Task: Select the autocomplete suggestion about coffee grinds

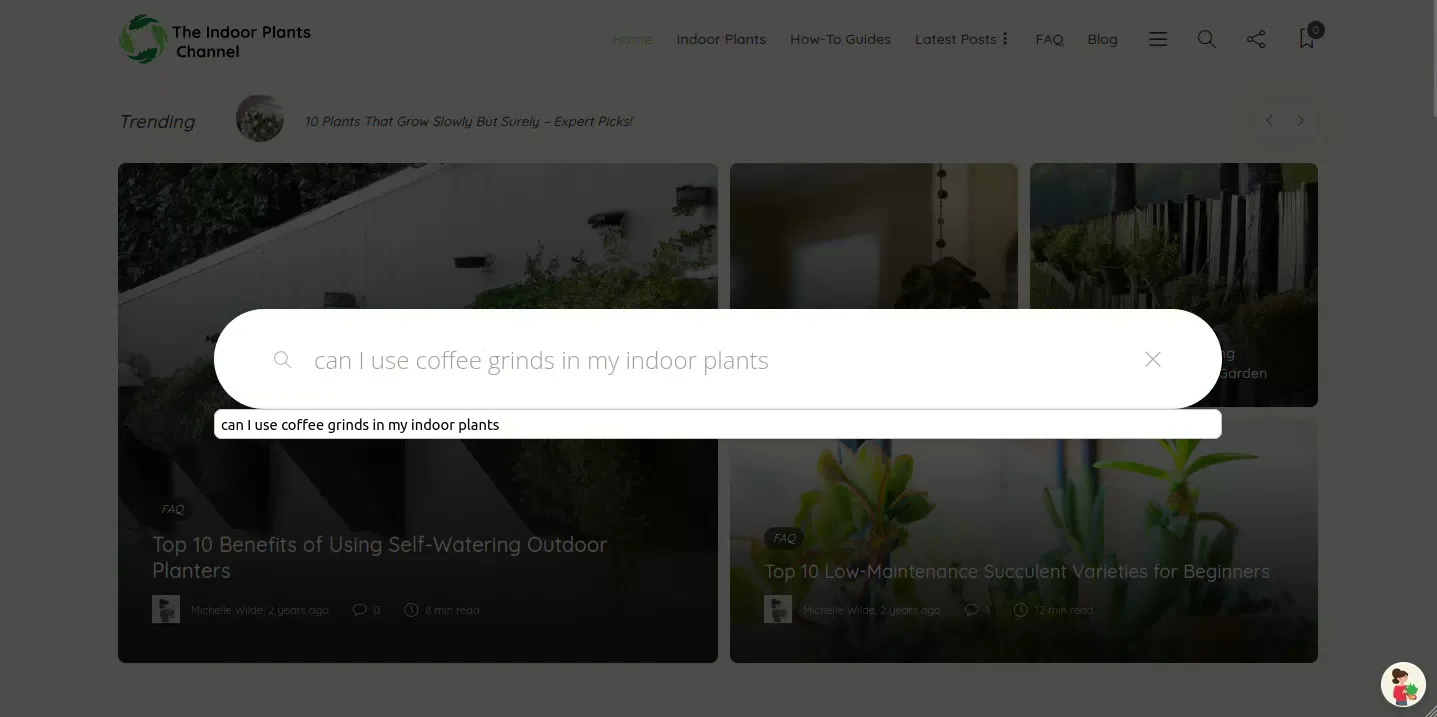Action: coord(717,424)
